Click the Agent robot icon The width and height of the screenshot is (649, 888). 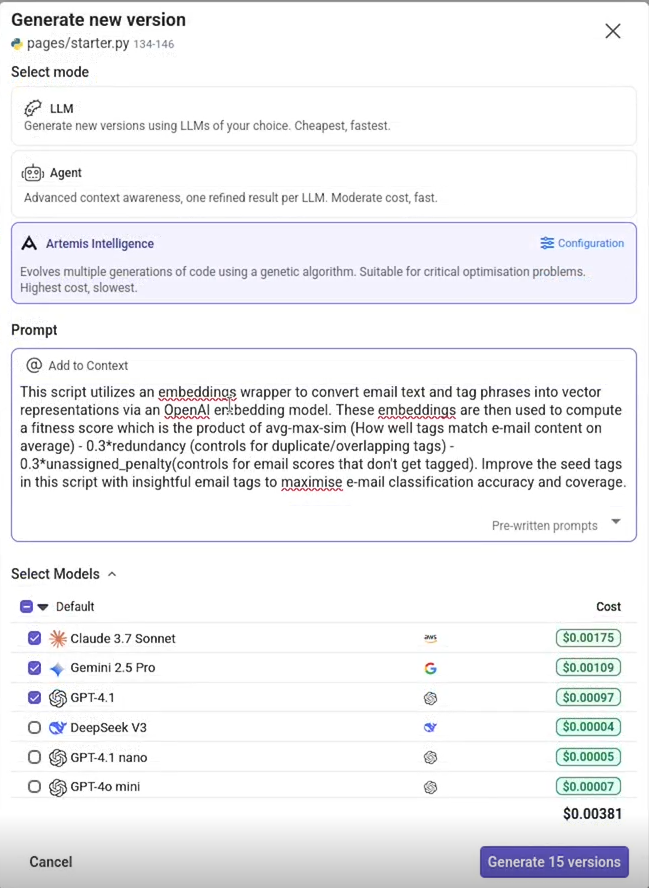[33, 173]
